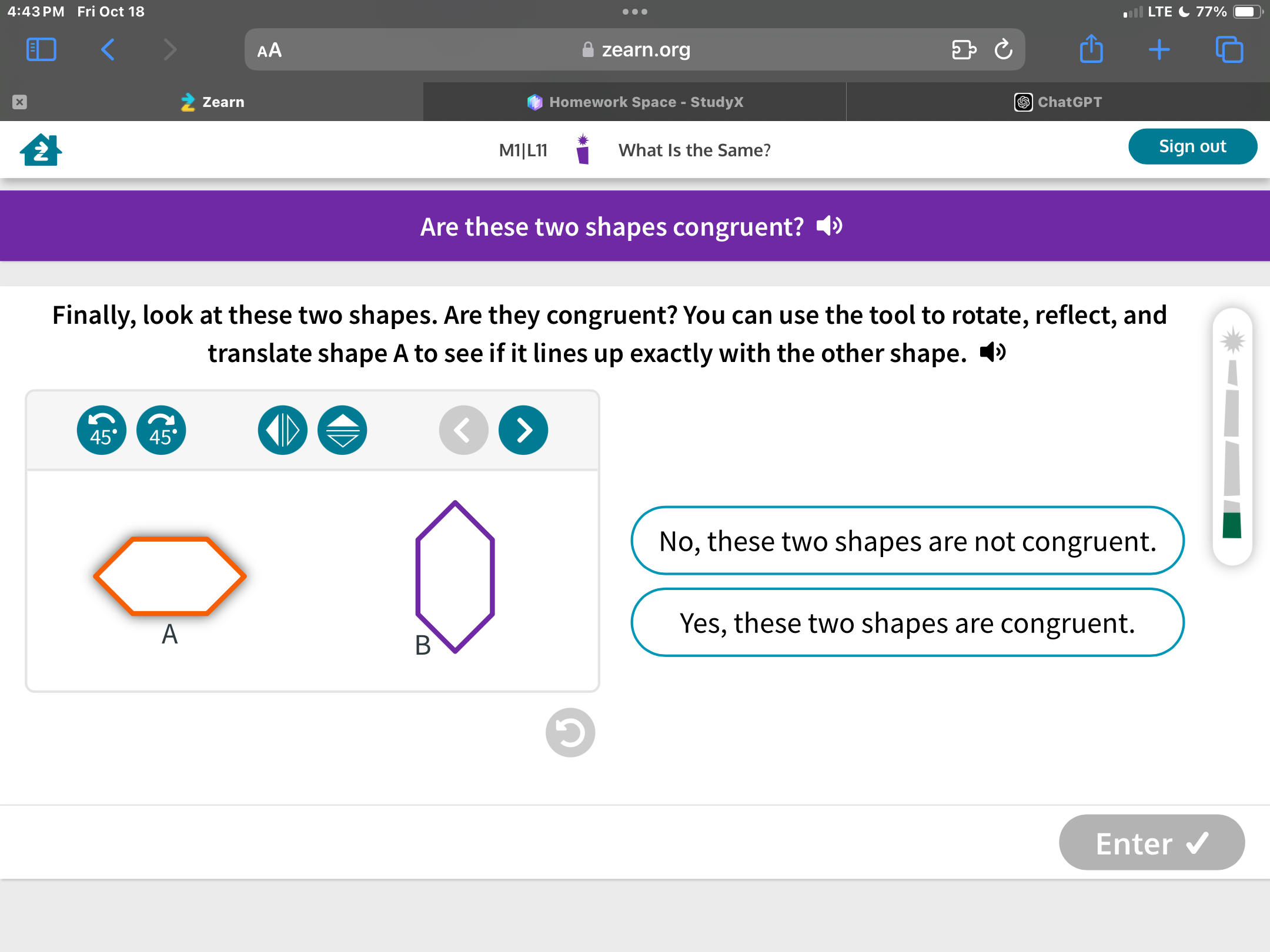Go forward in Safari
This screenshot has width=1270, height=952.
(x=170, y=49)
